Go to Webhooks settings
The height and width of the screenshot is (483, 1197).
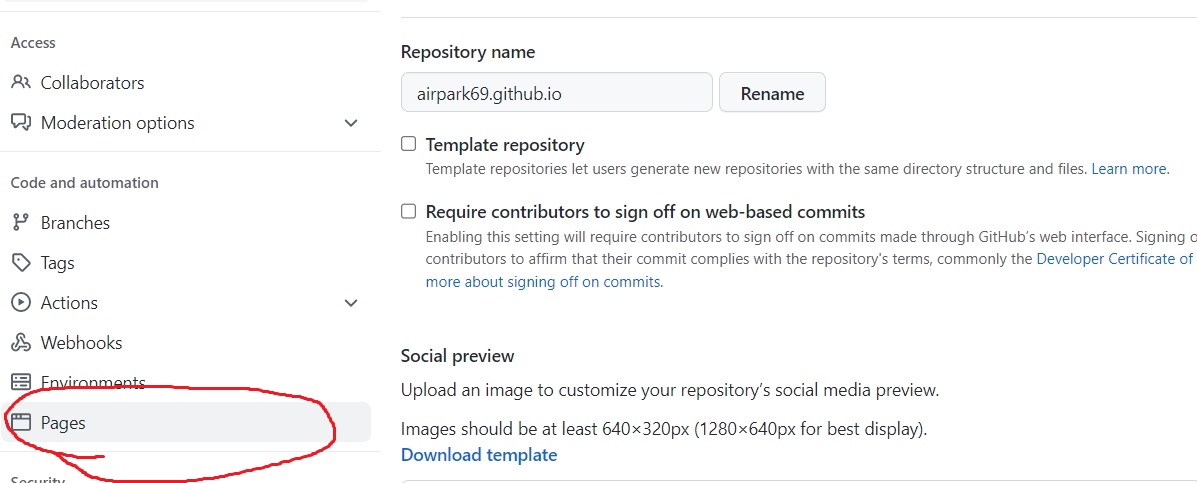pos(81,343)
